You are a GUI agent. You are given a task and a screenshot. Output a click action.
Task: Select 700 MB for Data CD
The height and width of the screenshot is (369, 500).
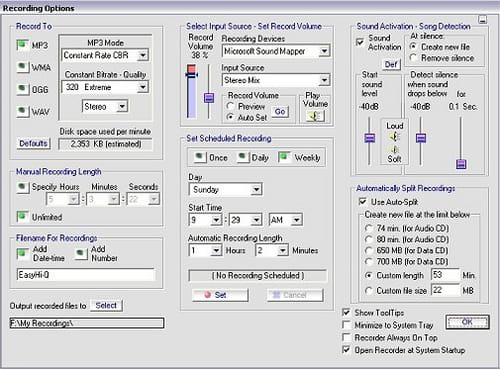(x=368, y=262)
